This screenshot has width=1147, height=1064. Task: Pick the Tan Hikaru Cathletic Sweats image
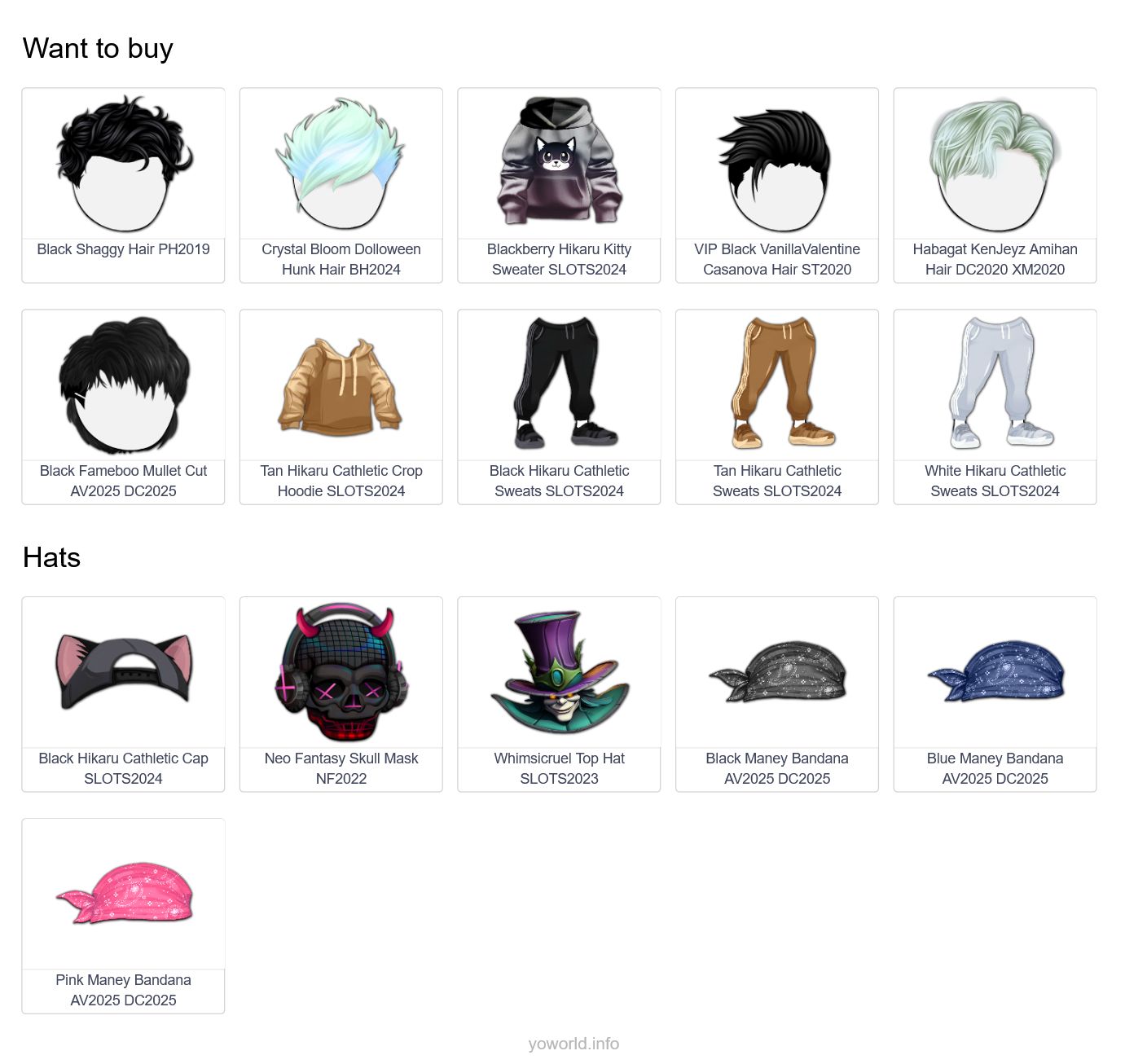[777, 385]
